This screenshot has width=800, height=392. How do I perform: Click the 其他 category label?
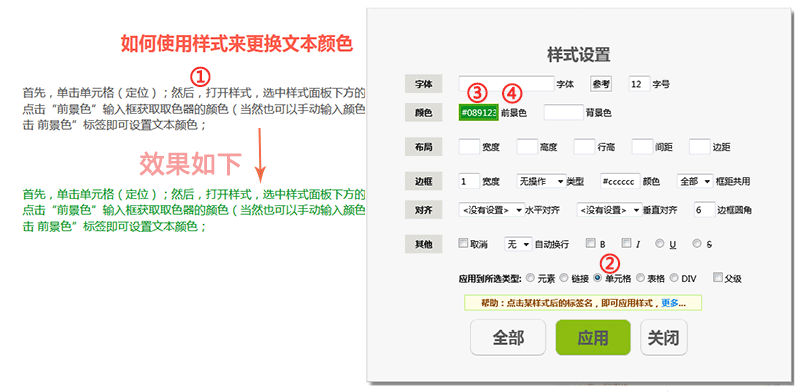tap(423, 244)
